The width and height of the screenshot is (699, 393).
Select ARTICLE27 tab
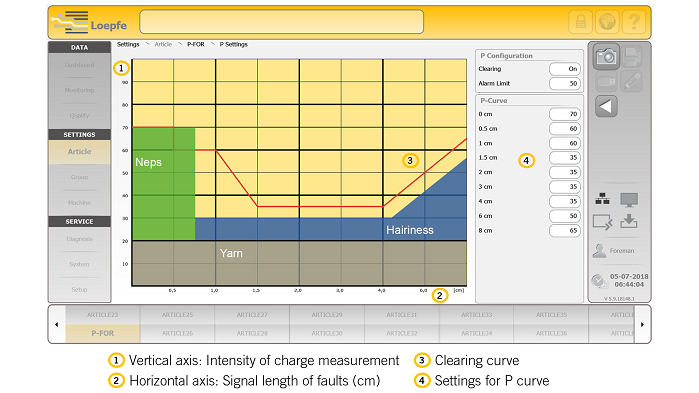252,315
